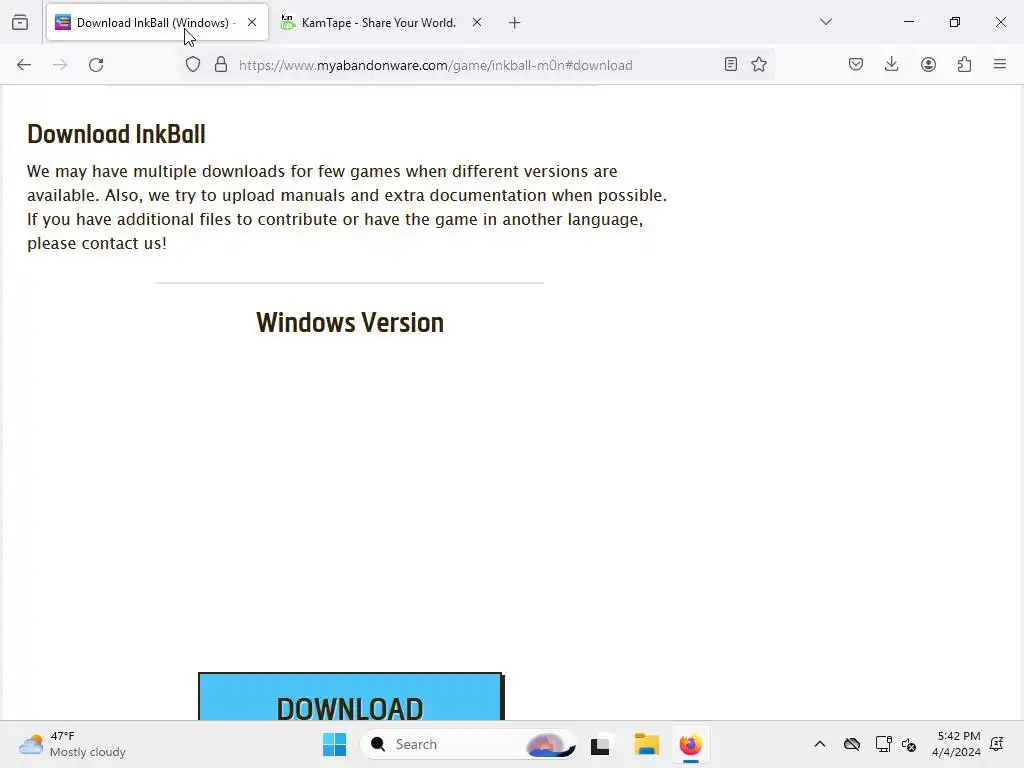Click Firefox icon on taskbar
The width and height of the screenshot is (1024, 768).
pos(690,744)
